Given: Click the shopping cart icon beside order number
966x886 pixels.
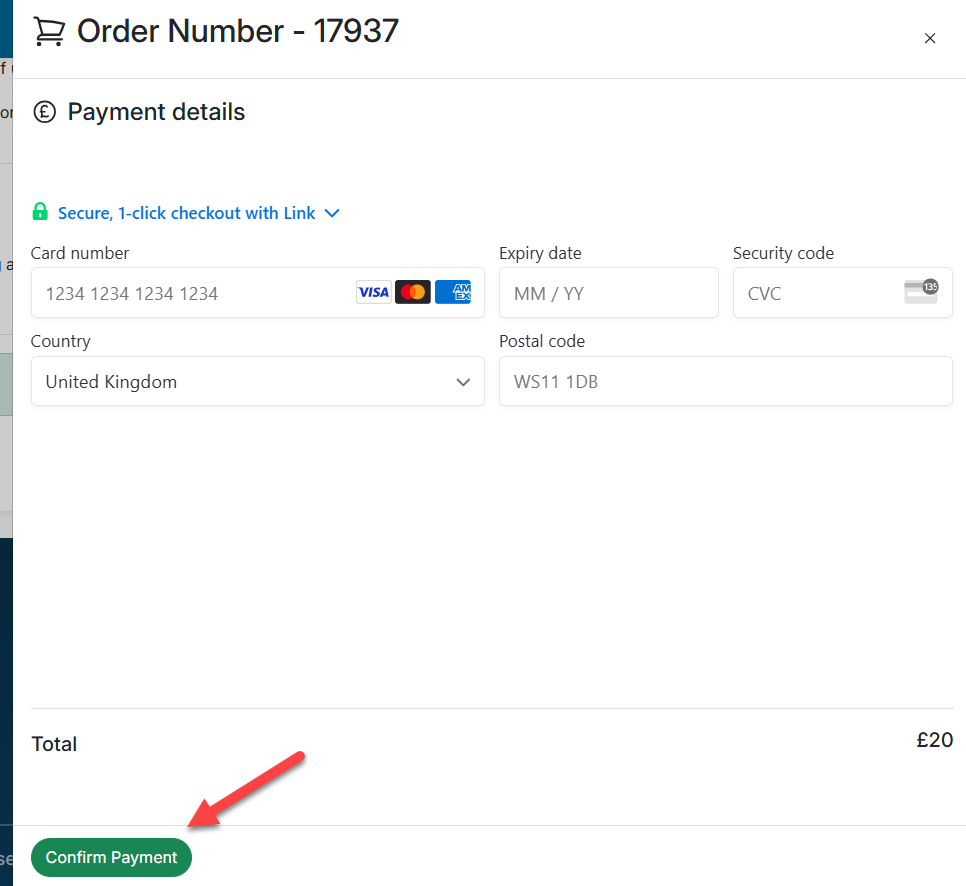Looking at the screenshot, I should point(47,31).
